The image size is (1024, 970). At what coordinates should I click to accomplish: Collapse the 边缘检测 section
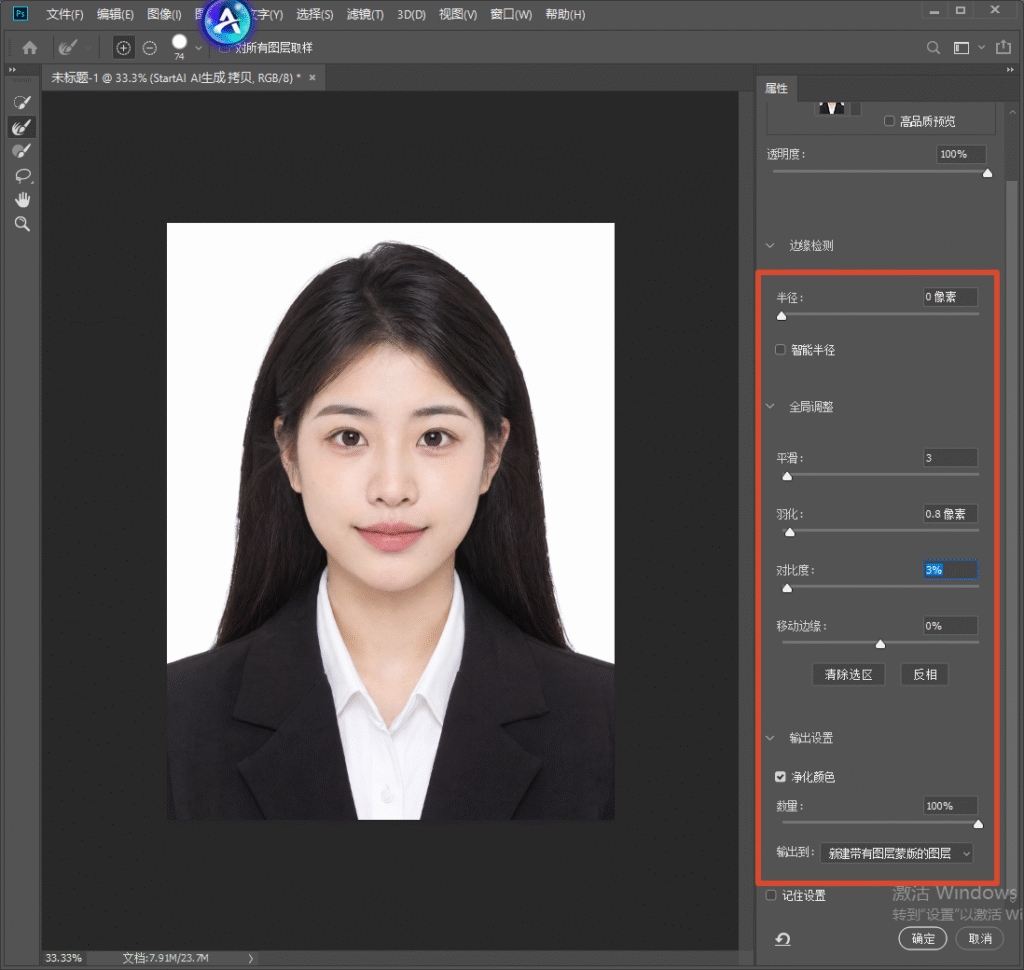pyautogui.click(x=771, y=246)
